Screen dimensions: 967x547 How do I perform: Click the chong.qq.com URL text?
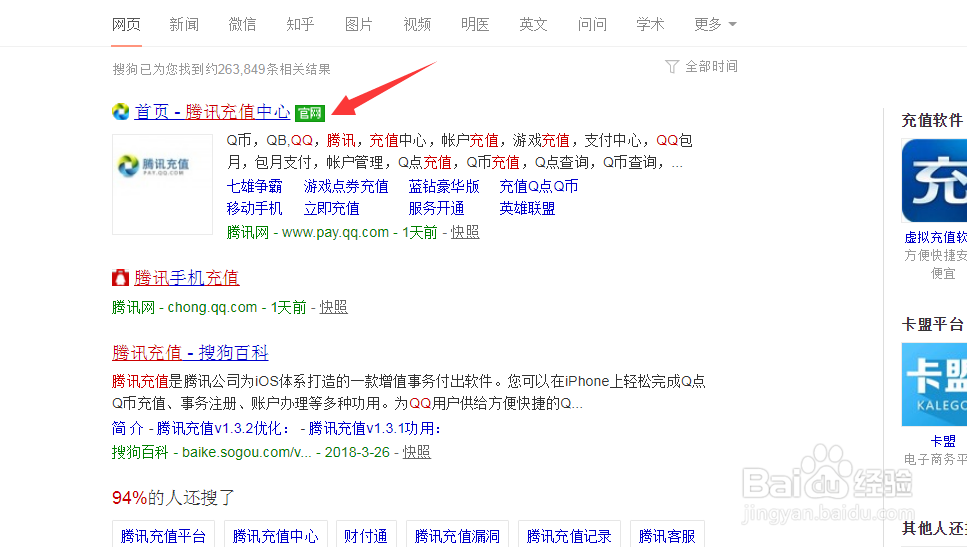pos(212,307)
